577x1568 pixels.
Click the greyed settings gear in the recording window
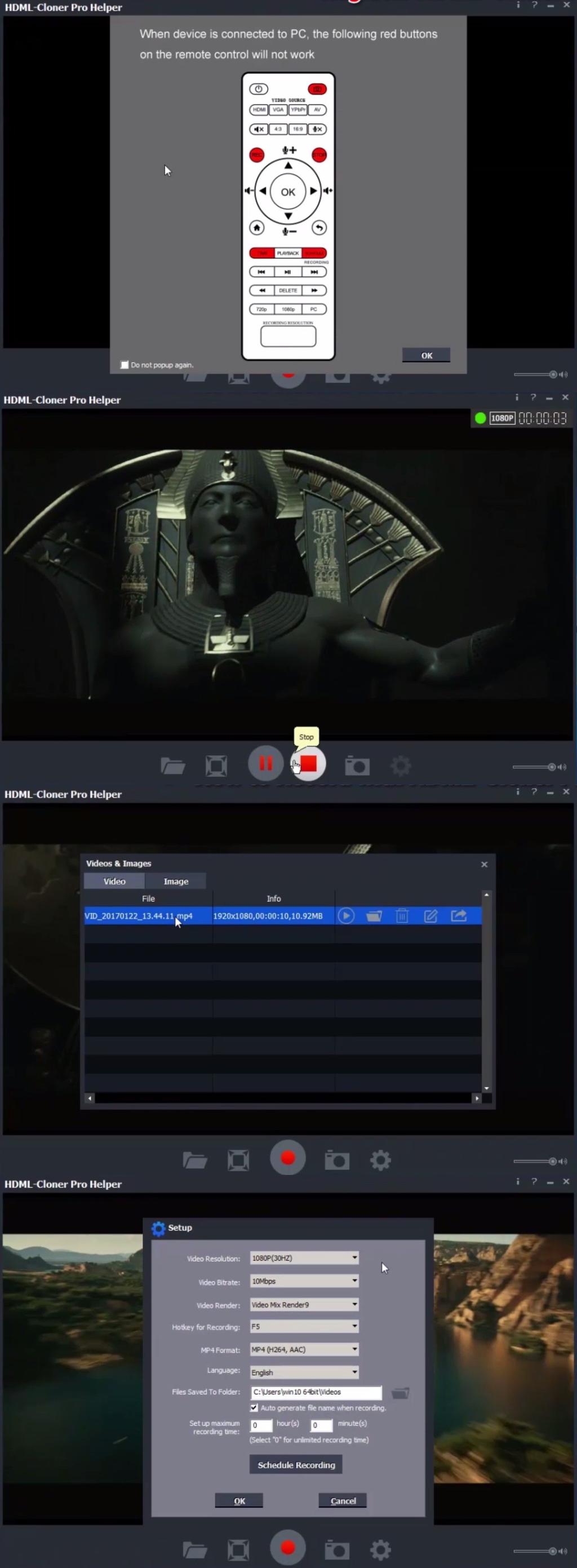tap(401, 766)
